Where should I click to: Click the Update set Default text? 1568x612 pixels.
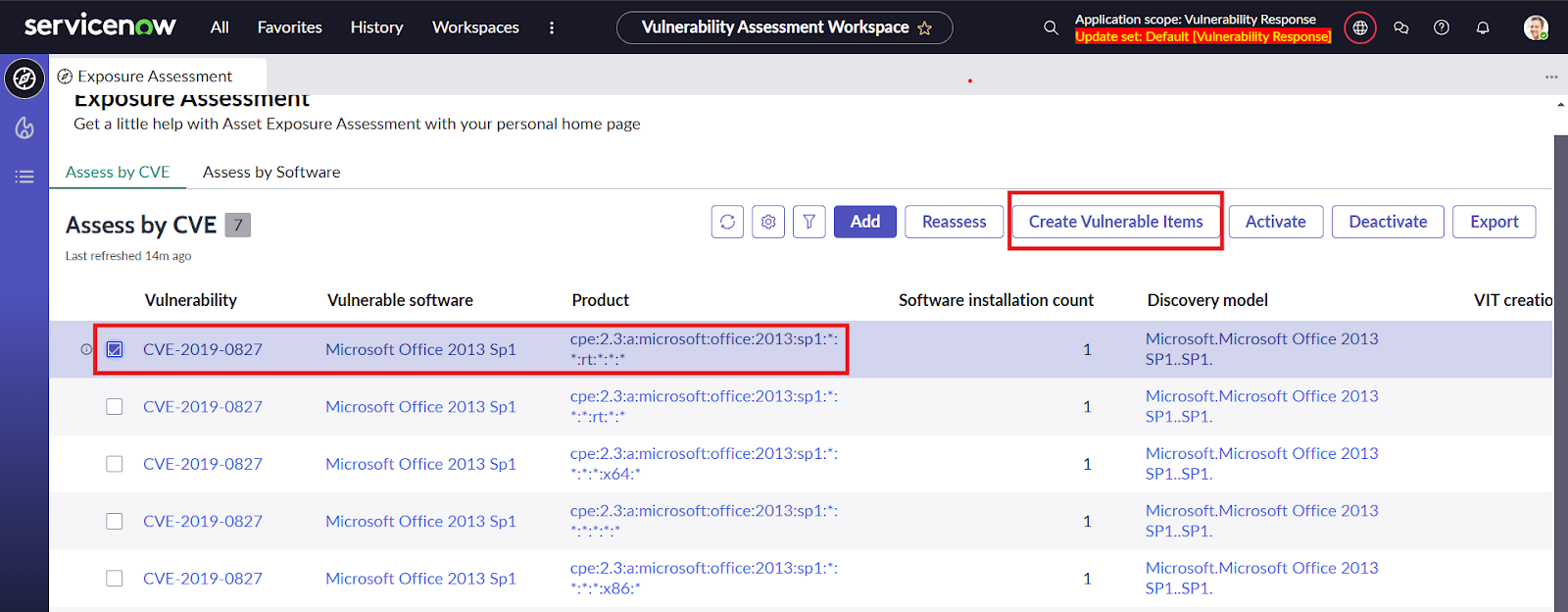coord(1203,36)
